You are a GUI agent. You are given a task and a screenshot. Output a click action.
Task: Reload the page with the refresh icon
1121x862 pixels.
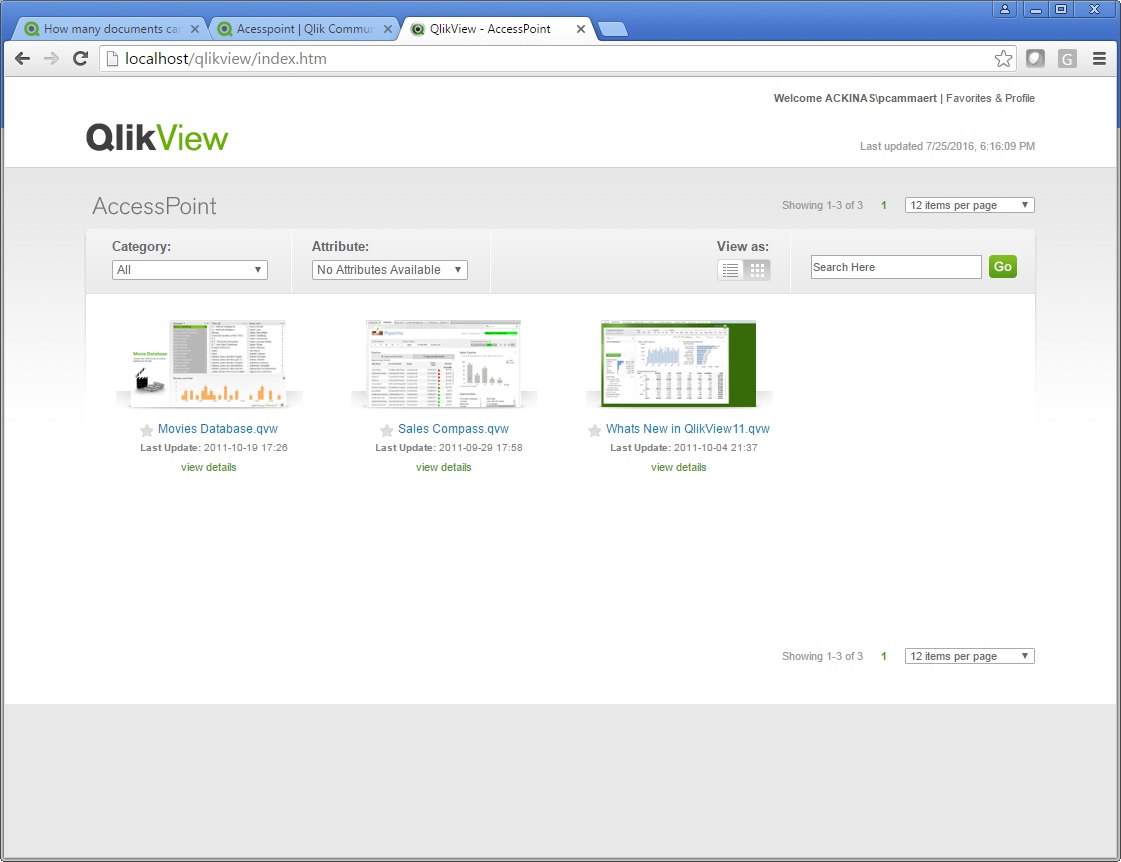(x=81, y=59)
